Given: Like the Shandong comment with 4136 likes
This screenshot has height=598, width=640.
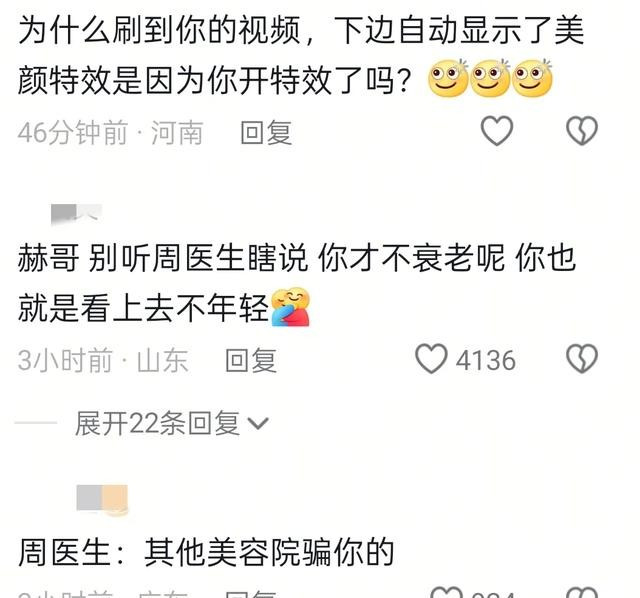Looking at the screenshot, I should pos(431,359).
